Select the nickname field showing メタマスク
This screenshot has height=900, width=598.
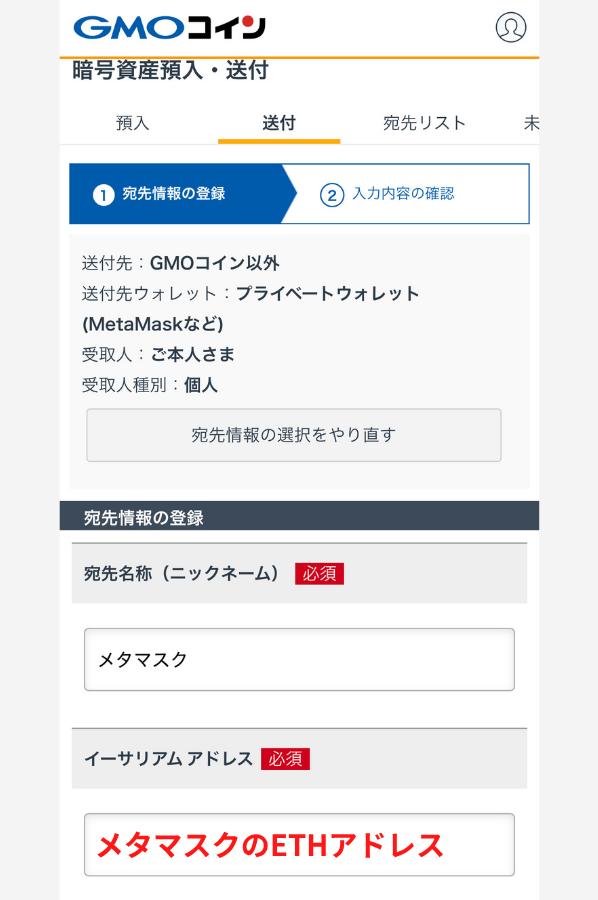point(297,659)
